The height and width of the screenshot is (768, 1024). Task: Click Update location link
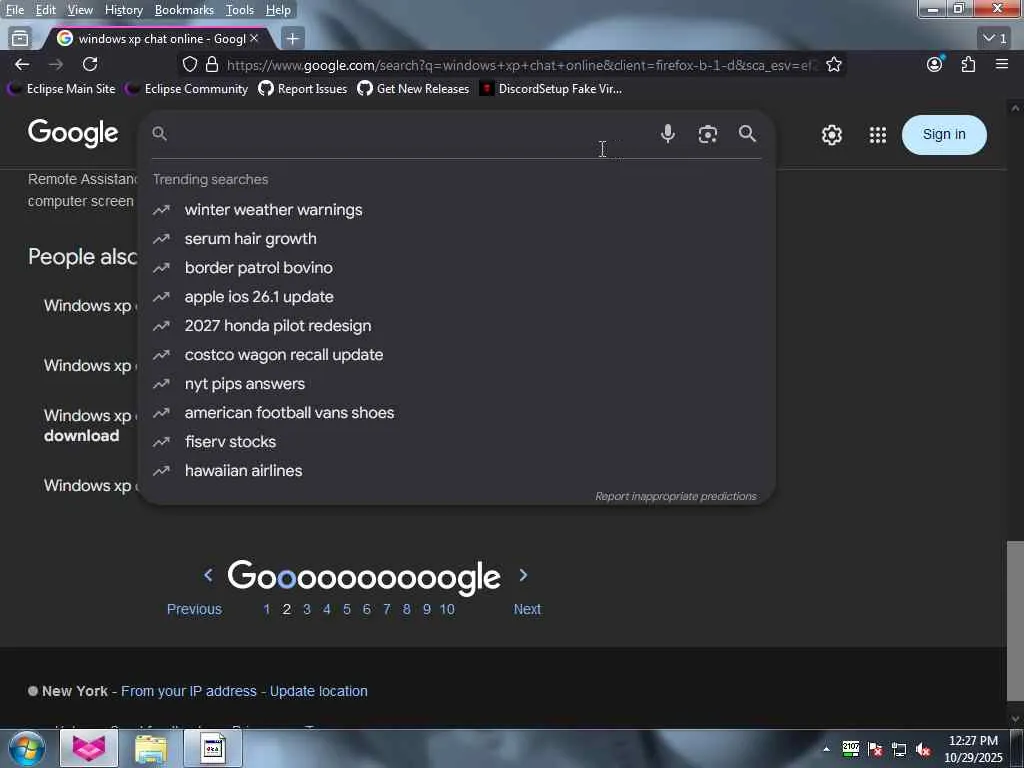[x=319, y=691]
